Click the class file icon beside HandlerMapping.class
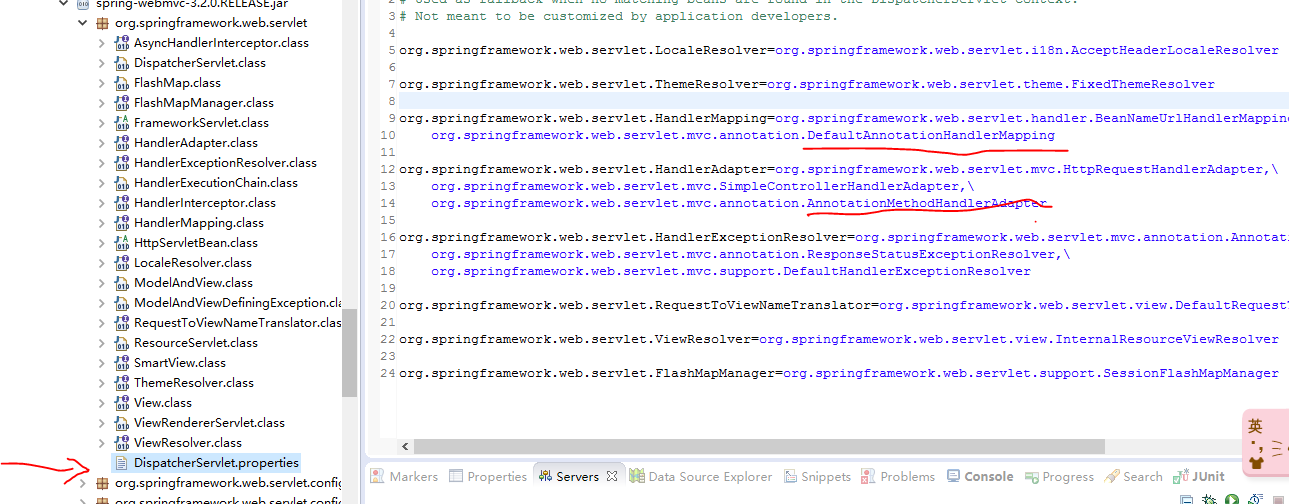 (122, 223)
